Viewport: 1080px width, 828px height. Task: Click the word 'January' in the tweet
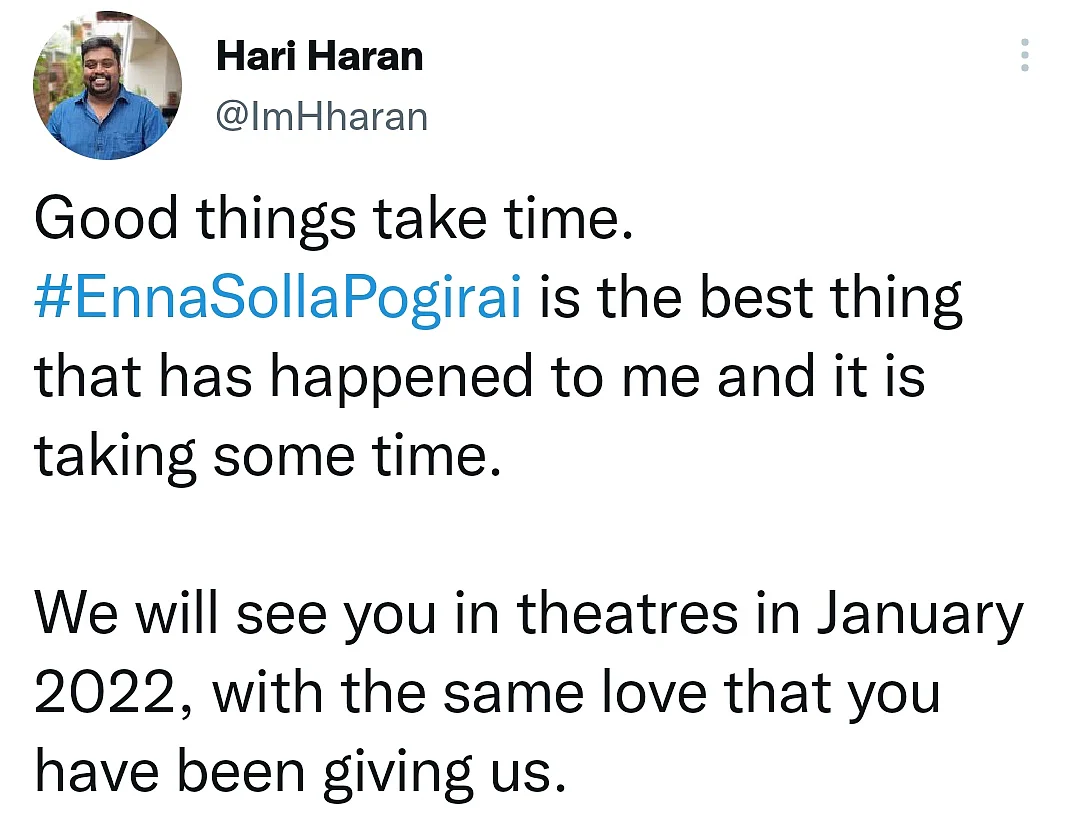click(x=921, y=614)
